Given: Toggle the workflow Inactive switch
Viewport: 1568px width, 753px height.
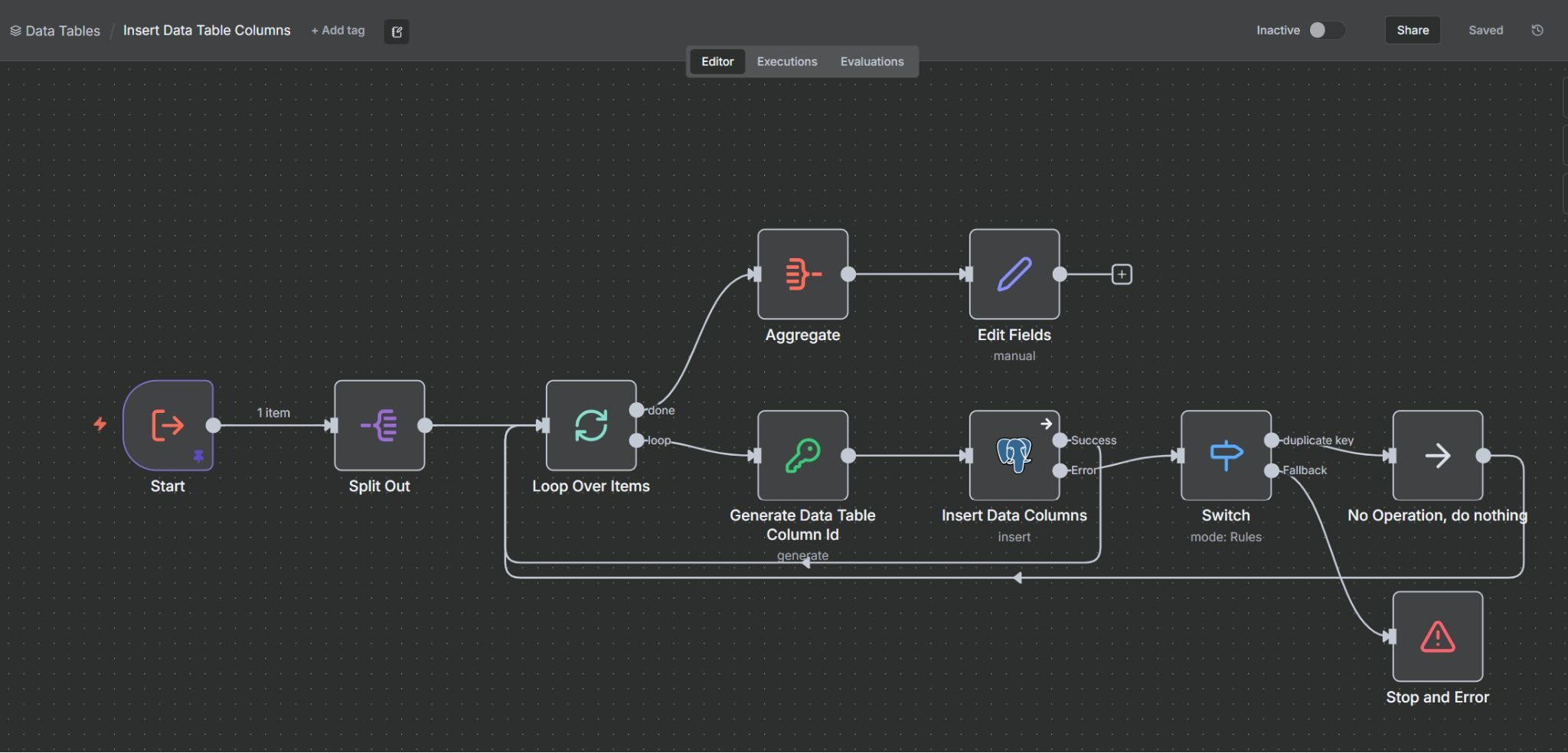Looking at the screenshot, I should tap(1325, 30).
